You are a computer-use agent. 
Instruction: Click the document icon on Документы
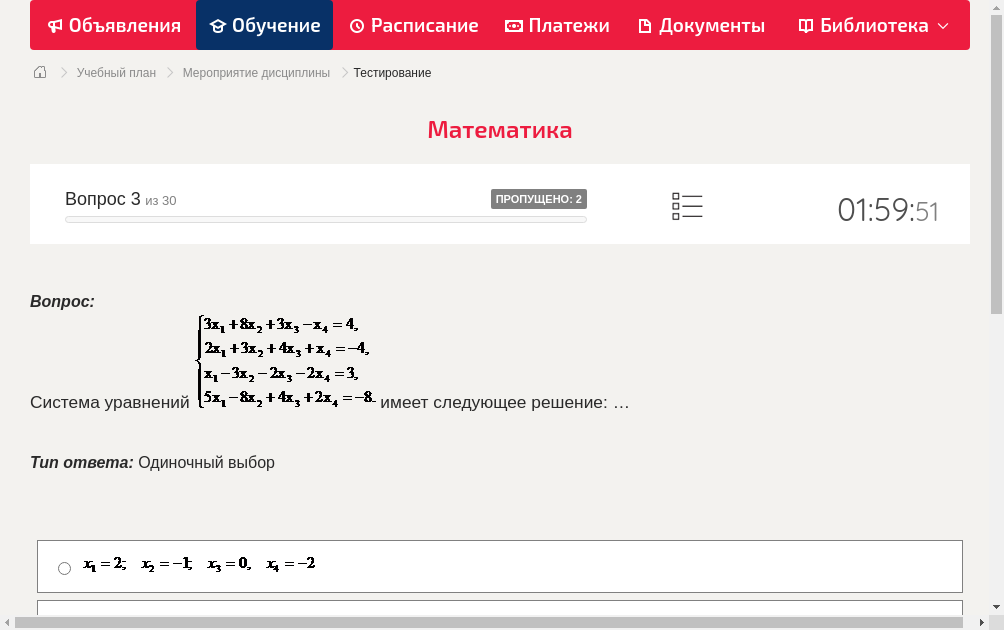click(x=647, y=25)
